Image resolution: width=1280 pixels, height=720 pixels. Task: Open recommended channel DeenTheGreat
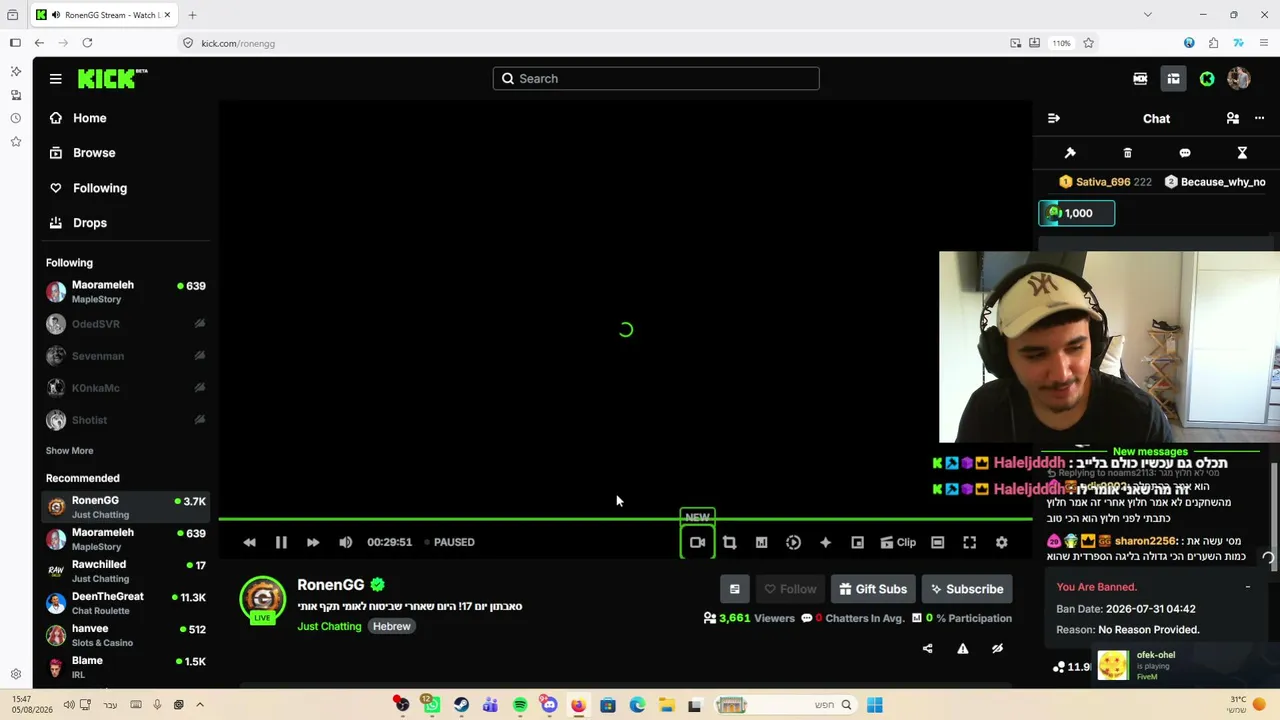pyautogui.click(x=126, y=603)
